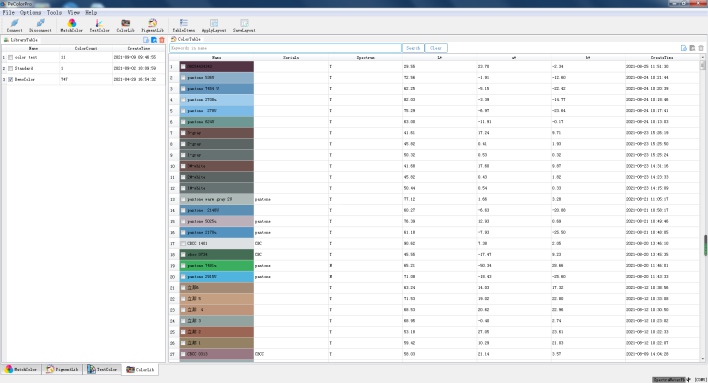The height and width of the screenshot is (383, 708).
Task: Click the PsColorPro app icon in title bar
Action: [4, 4]
